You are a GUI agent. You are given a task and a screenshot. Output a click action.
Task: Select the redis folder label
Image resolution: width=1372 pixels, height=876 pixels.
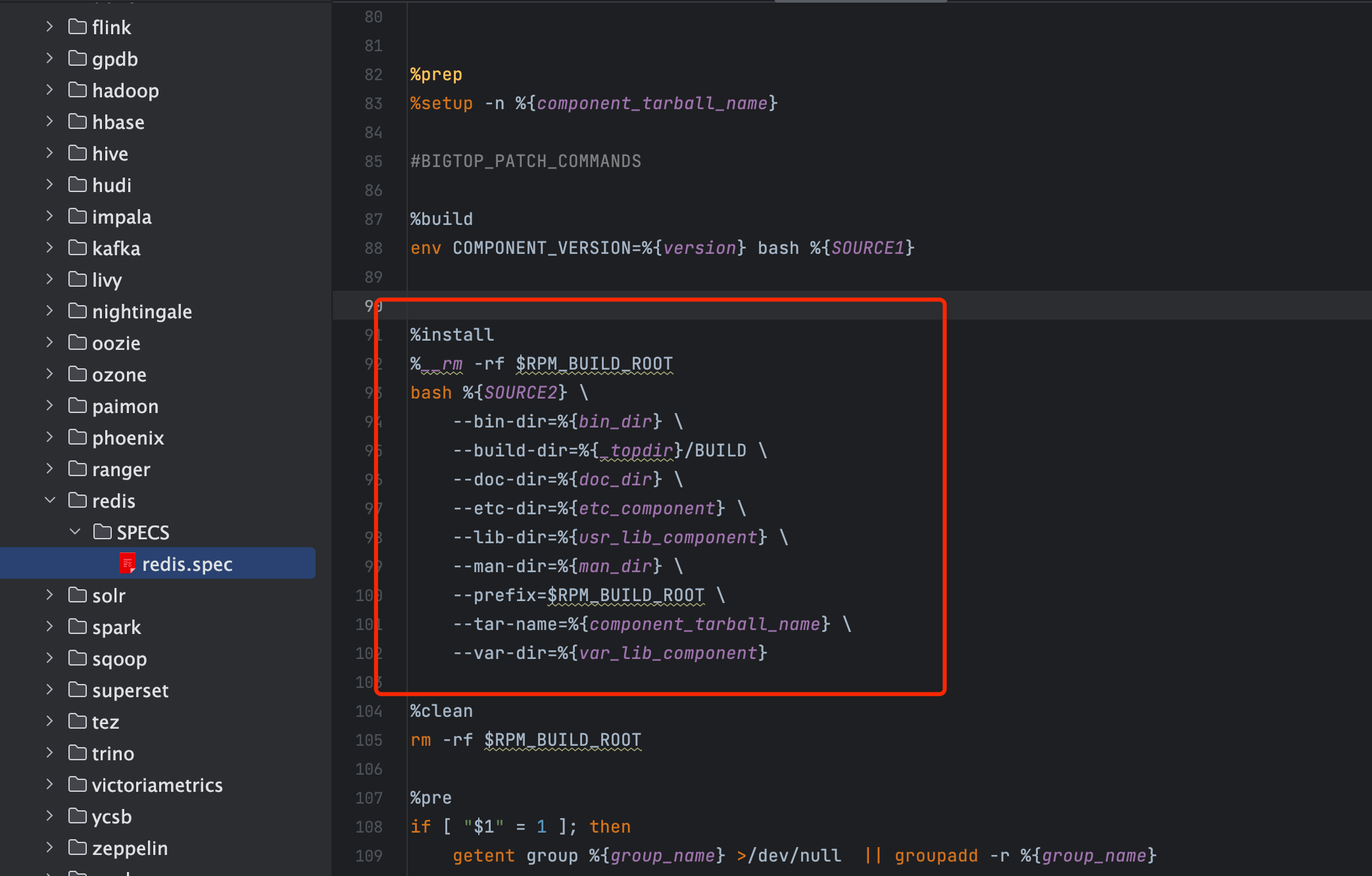[x=114, y=501]
